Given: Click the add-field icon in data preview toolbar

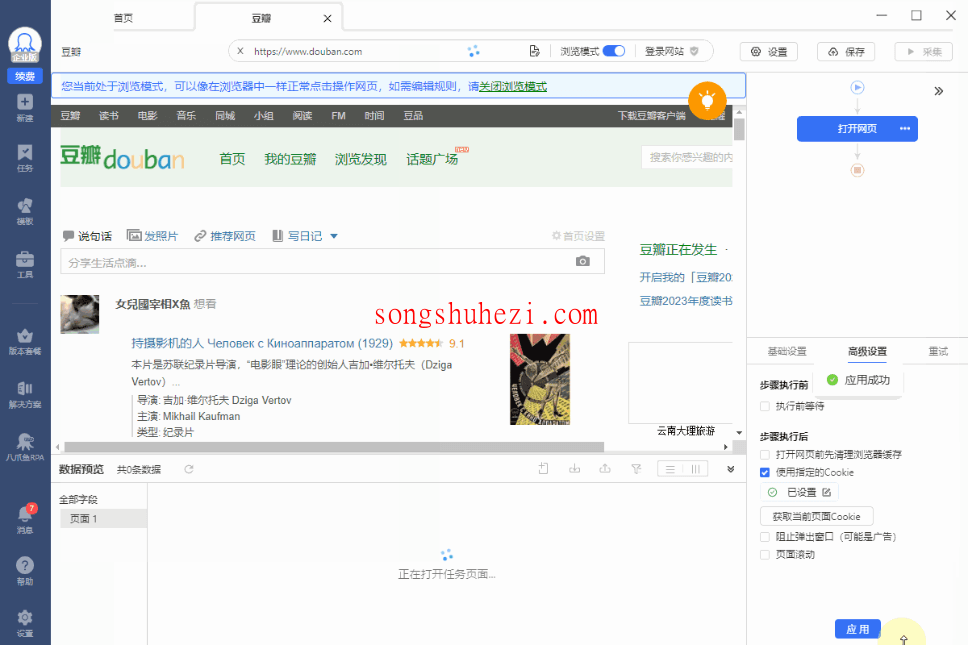Looking at the screenshot, I should [x=543, y=469].
